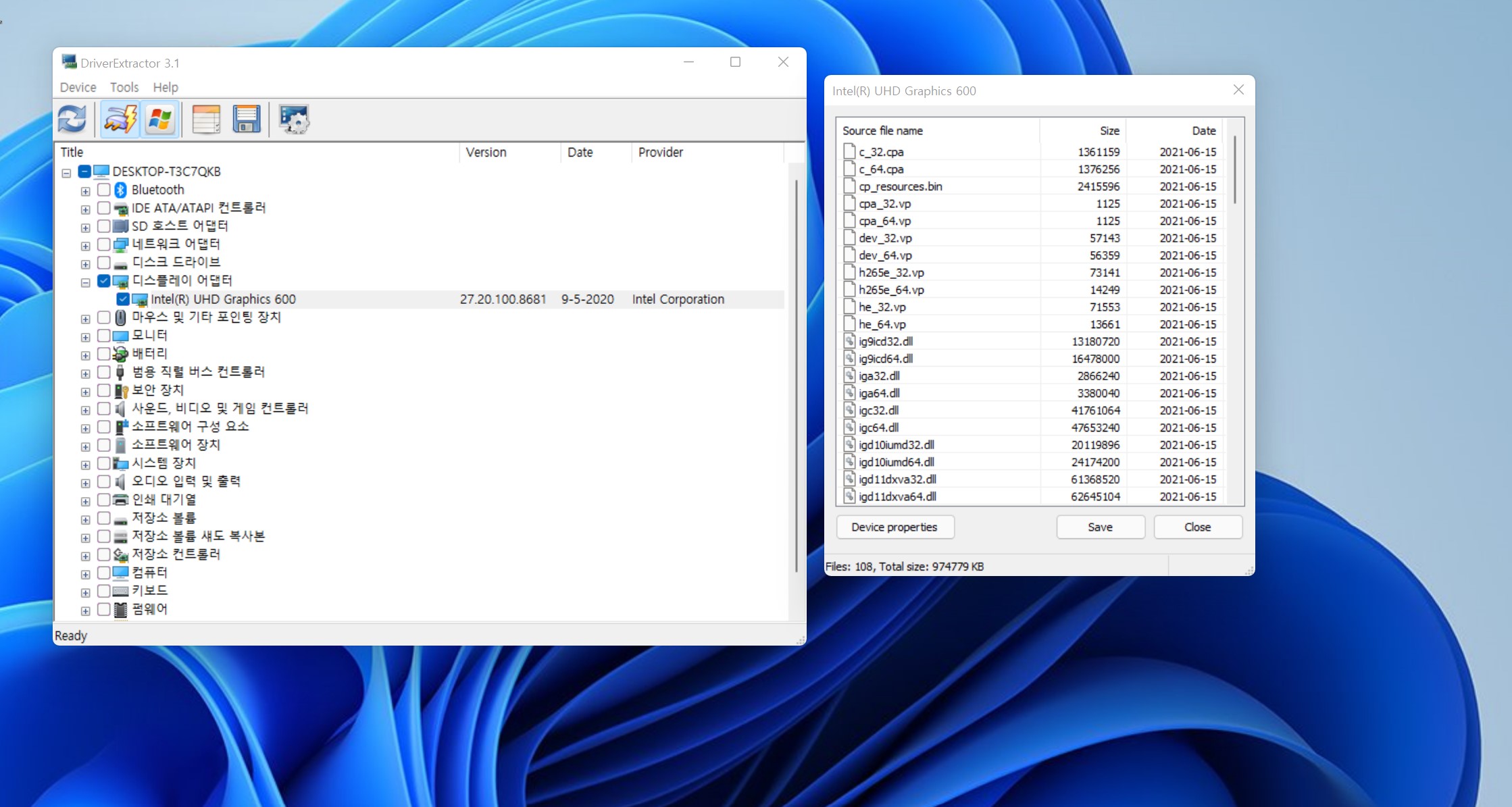Expand the Bluetooth tree node

(x=85, y=192)
